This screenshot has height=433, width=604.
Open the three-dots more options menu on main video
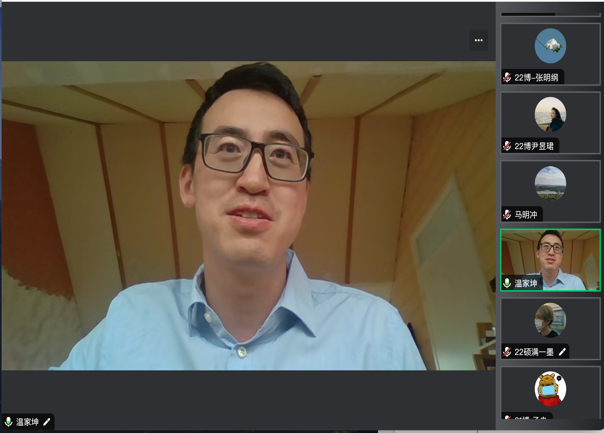point(478,40)
